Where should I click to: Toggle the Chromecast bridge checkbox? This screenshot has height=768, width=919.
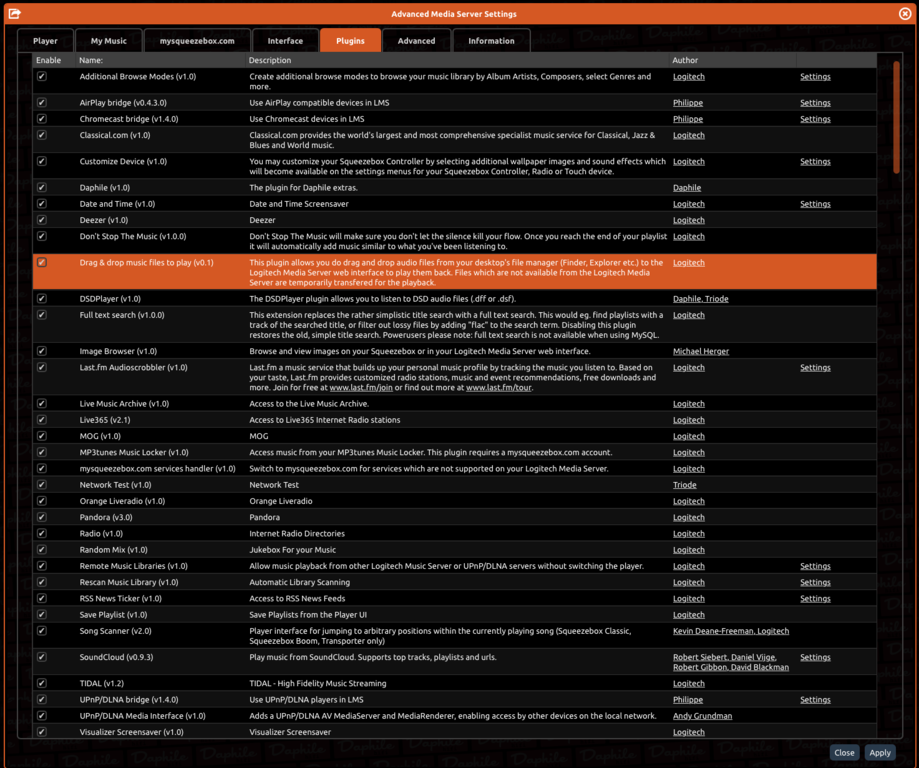pyautogui.click(x=42, y=118)
